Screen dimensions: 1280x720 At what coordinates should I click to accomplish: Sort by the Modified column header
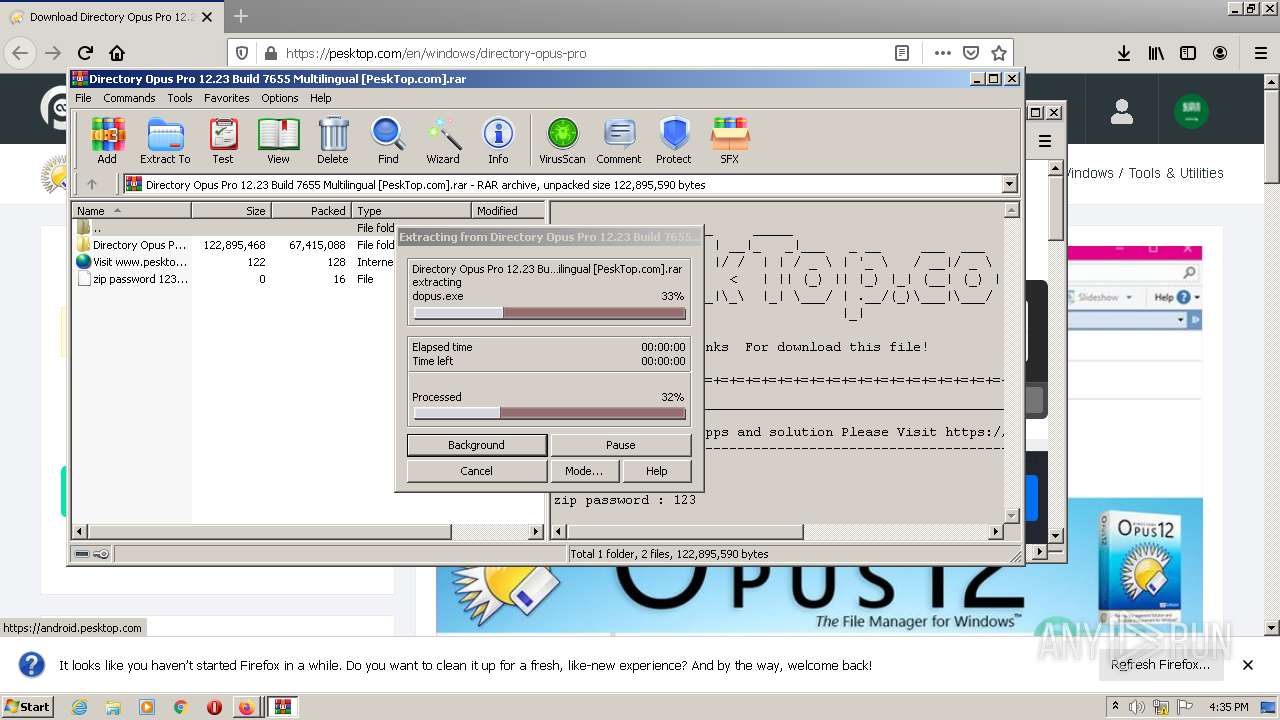[x=508, y=211]
